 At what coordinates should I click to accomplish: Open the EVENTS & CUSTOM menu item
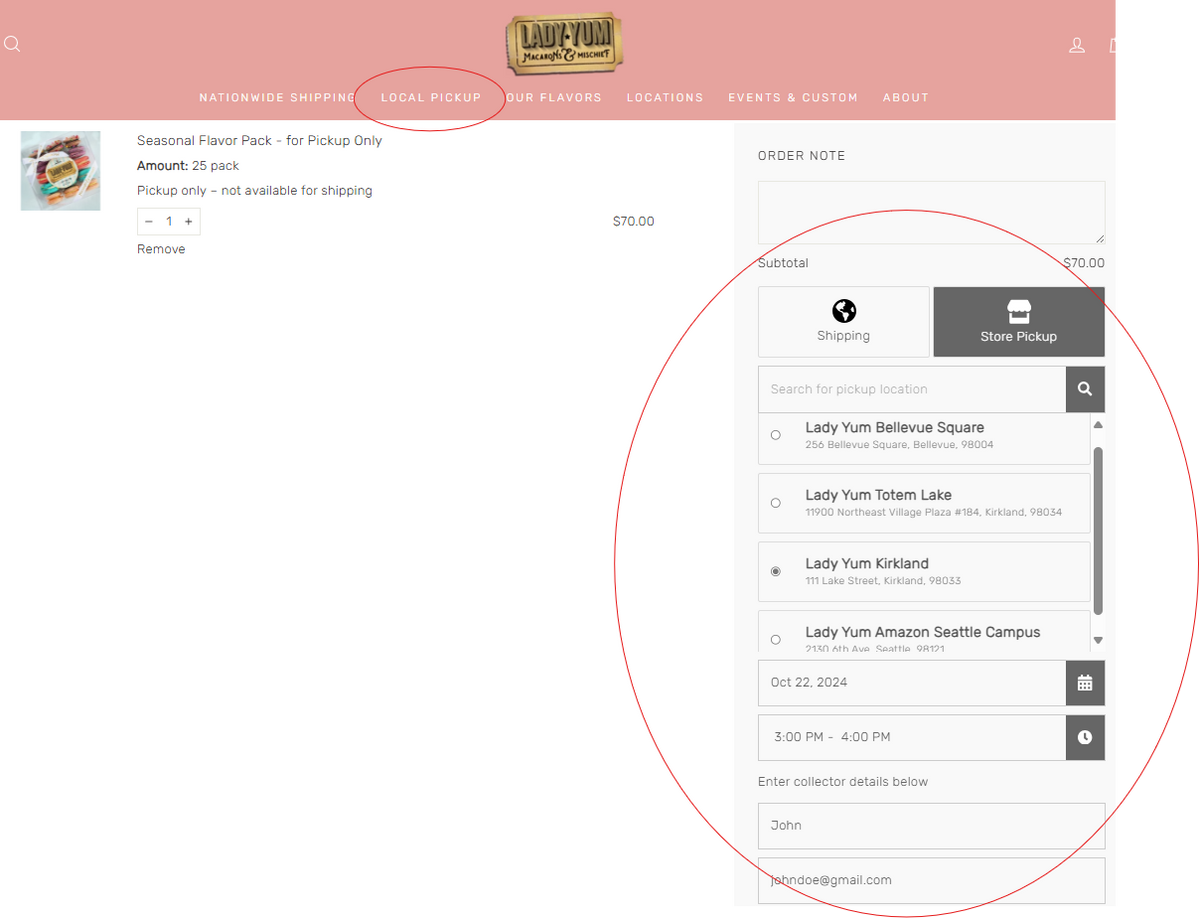tap(793, 97)
